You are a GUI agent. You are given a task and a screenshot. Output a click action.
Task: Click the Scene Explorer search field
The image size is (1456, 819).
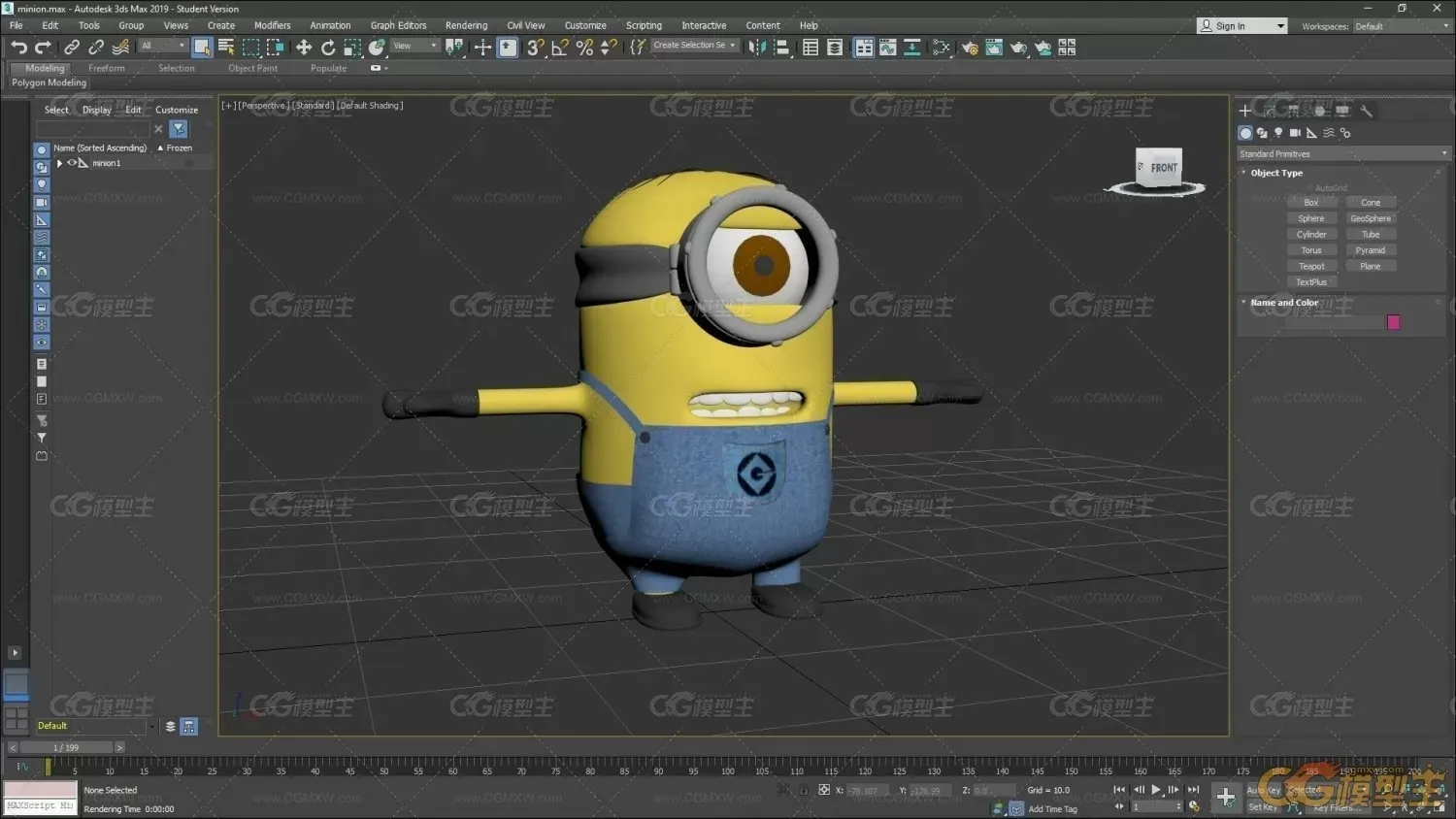[93, 129]
